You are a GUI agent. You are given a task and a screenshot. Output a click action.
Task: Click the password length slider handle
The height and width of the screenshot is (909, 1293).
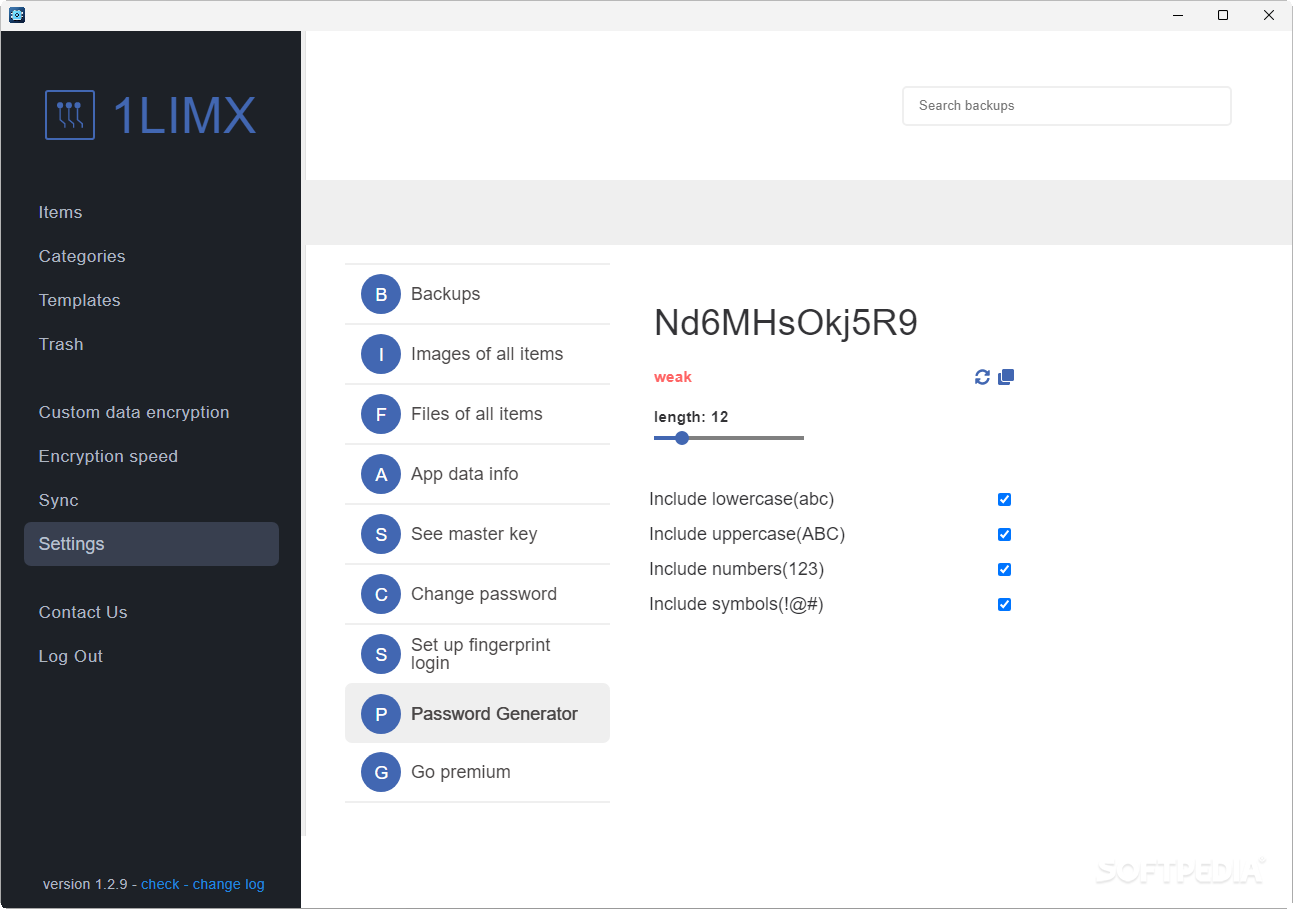point(682,438)
